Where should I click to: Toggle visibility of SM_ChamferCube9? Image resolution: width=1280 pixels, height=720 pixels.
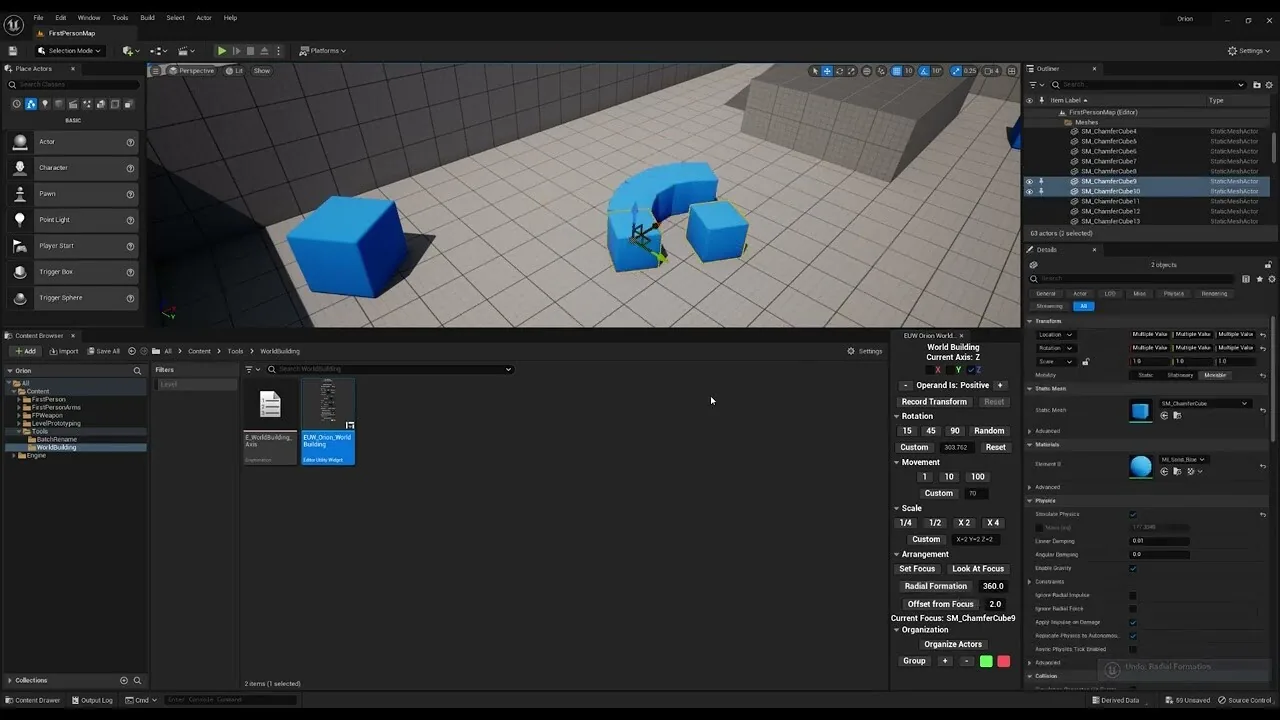[1029, 181]
